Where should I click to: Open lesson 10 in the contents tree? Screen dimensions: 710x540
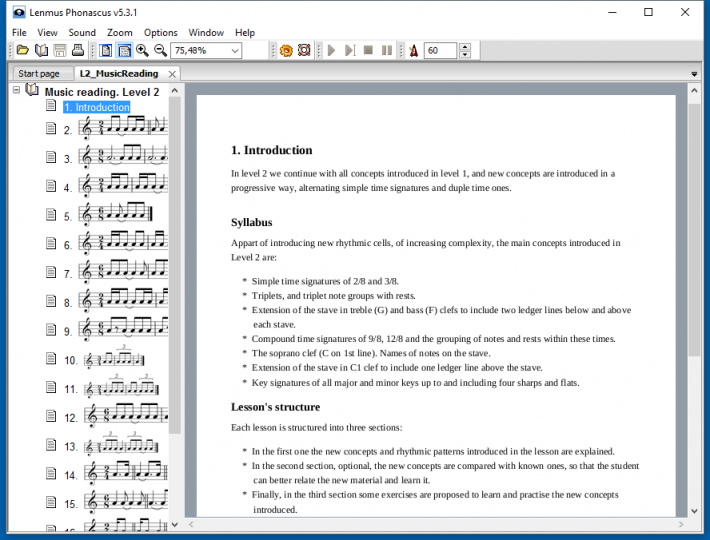click(x=104, y=359)
